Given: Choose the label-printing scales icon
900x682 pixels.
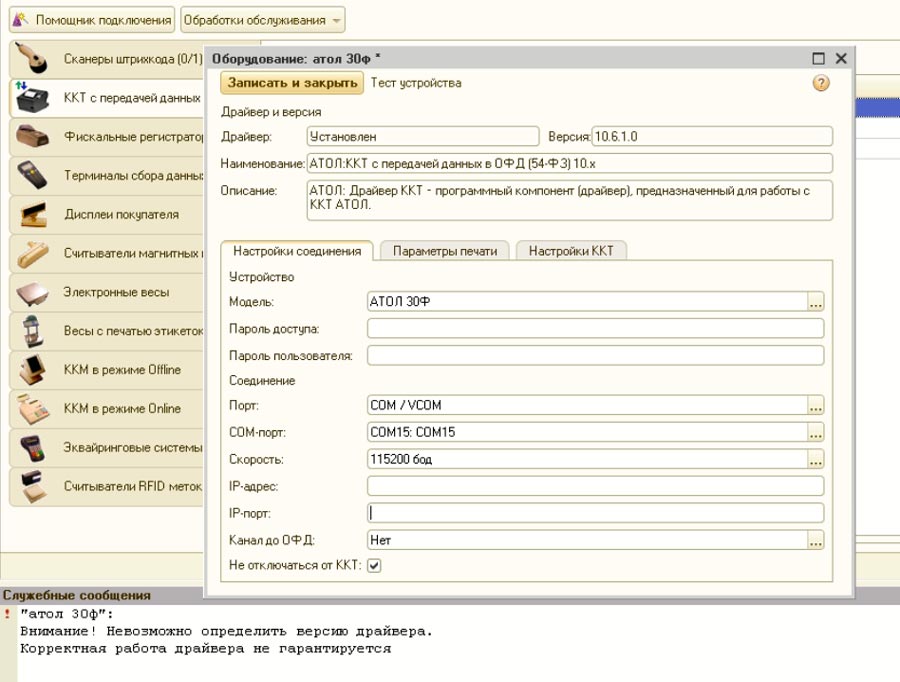Looking at the screenshot, I should pos(32,331).
